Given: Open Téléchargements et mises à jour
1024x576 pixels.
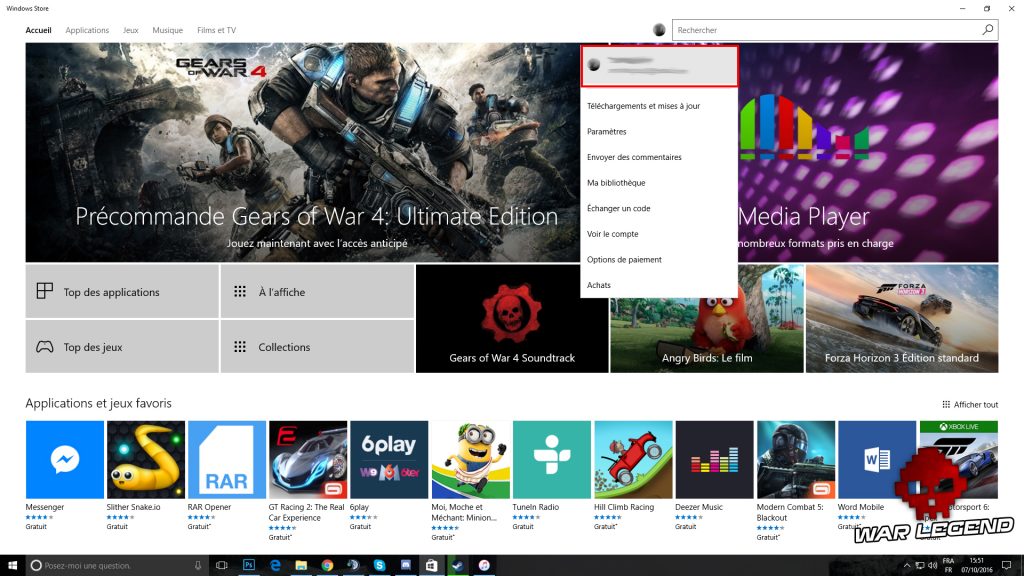Looking at the screenshot, I should pos(643,106).
